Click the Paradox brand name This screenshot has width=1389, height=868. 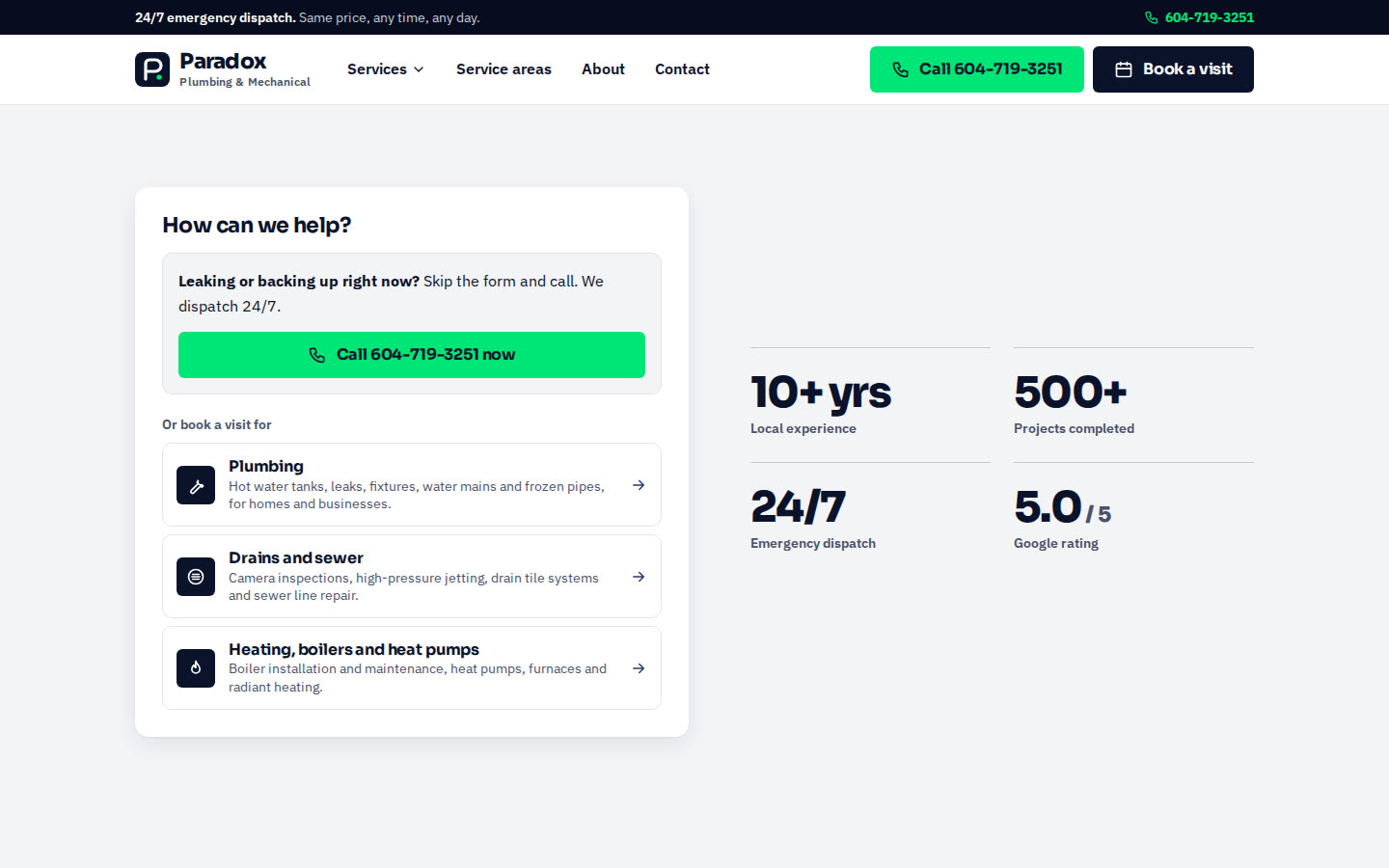click(223, 61)
